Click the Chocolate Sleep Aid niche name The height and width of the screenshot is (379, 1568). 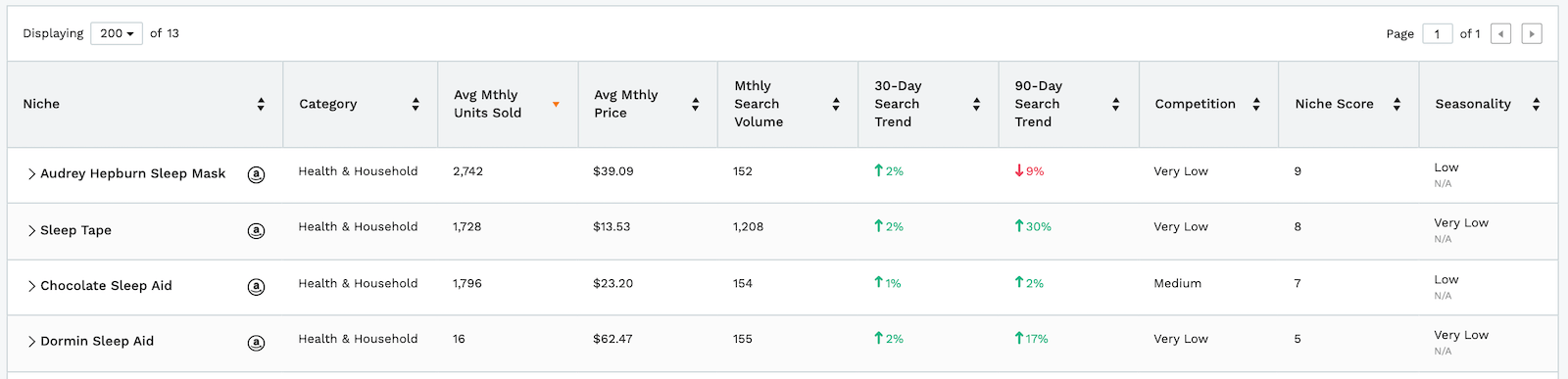[x=106, y=286]
